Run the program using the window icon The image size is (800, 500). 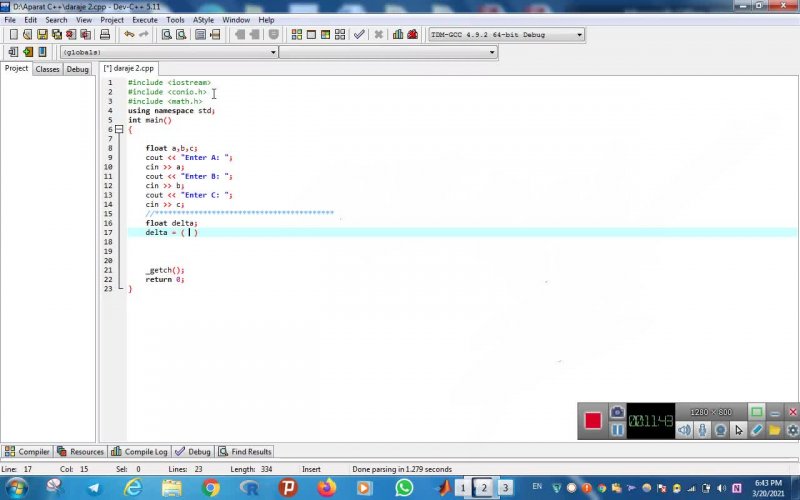pos(311,35)
